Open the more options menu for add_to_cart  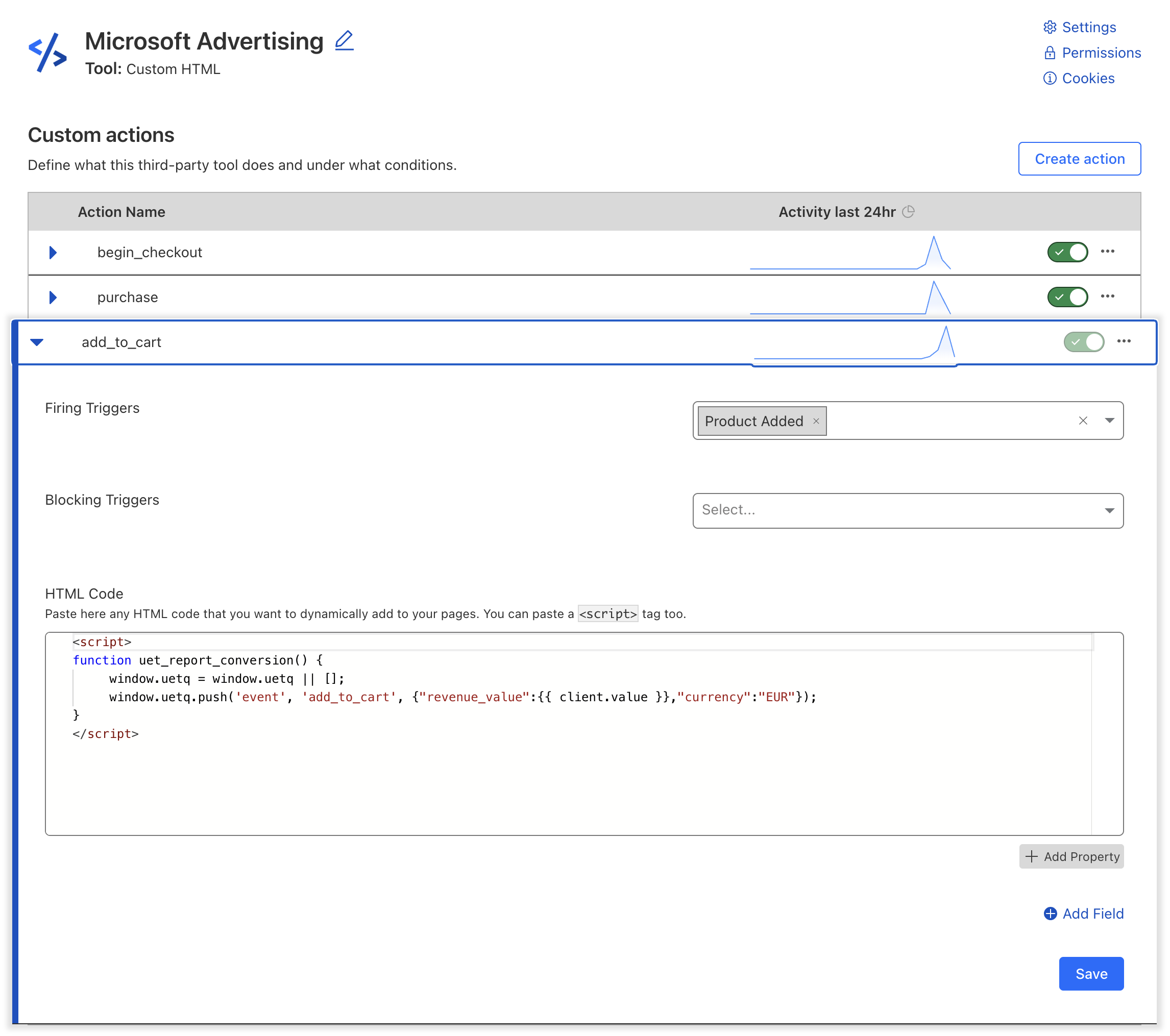1124,341
